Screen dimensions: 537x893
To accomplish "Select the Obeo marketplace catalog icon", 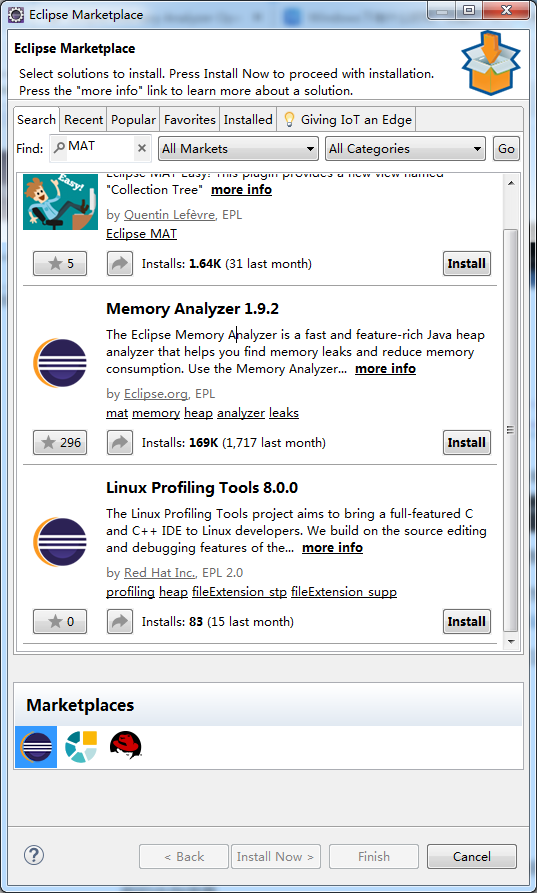I will coord(81,747).
